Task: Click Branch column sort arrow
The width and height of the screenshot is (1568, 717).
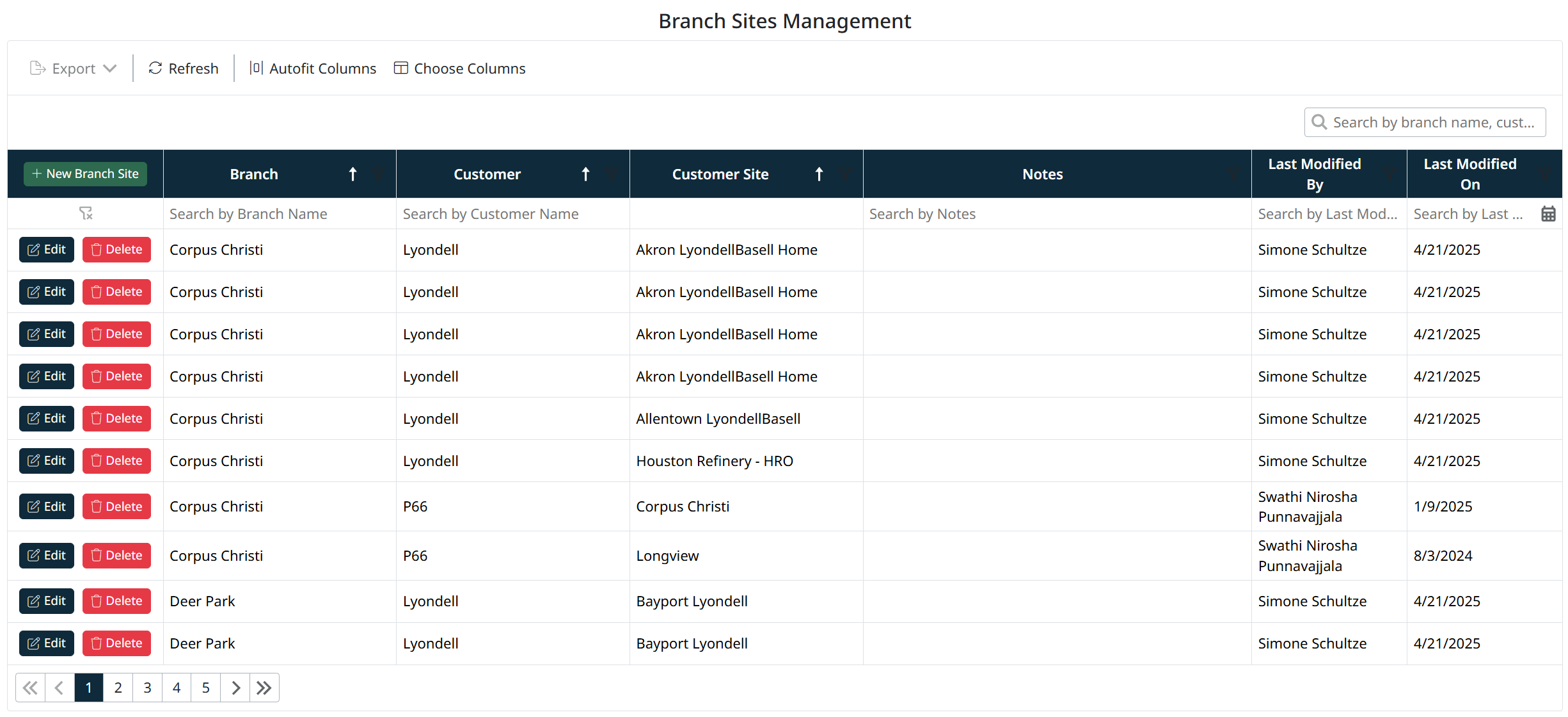Action: pos(352,174)
